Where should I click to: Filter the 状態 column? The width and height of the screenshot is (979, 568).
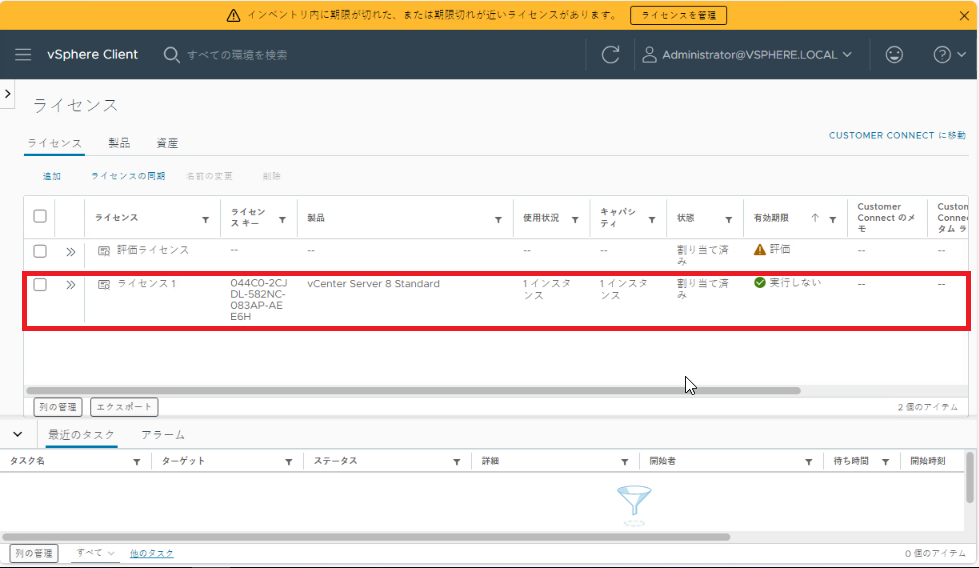click(729, 220)
